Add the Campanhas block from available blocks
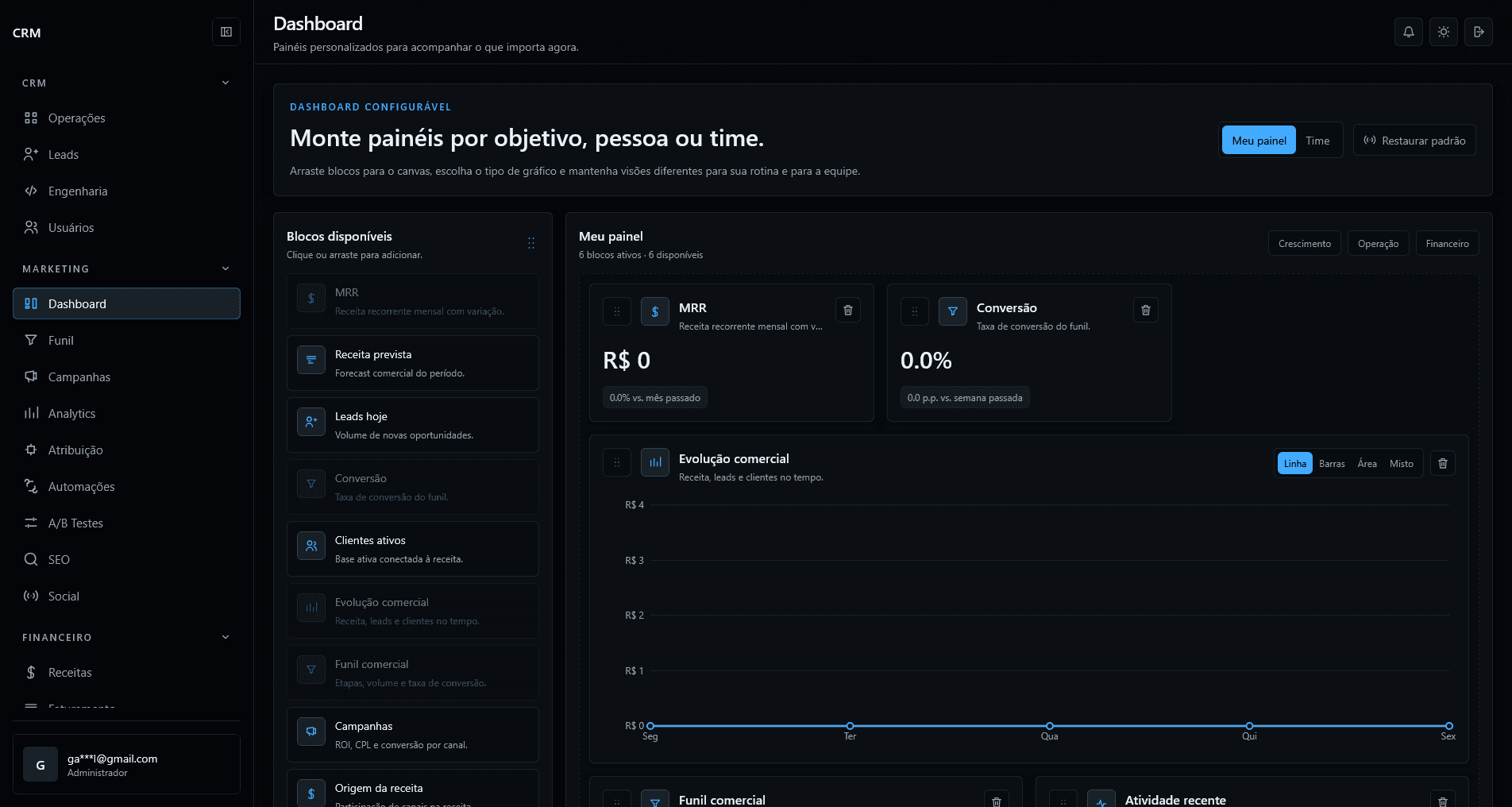1512x807 pixels. tap(412, 735)
